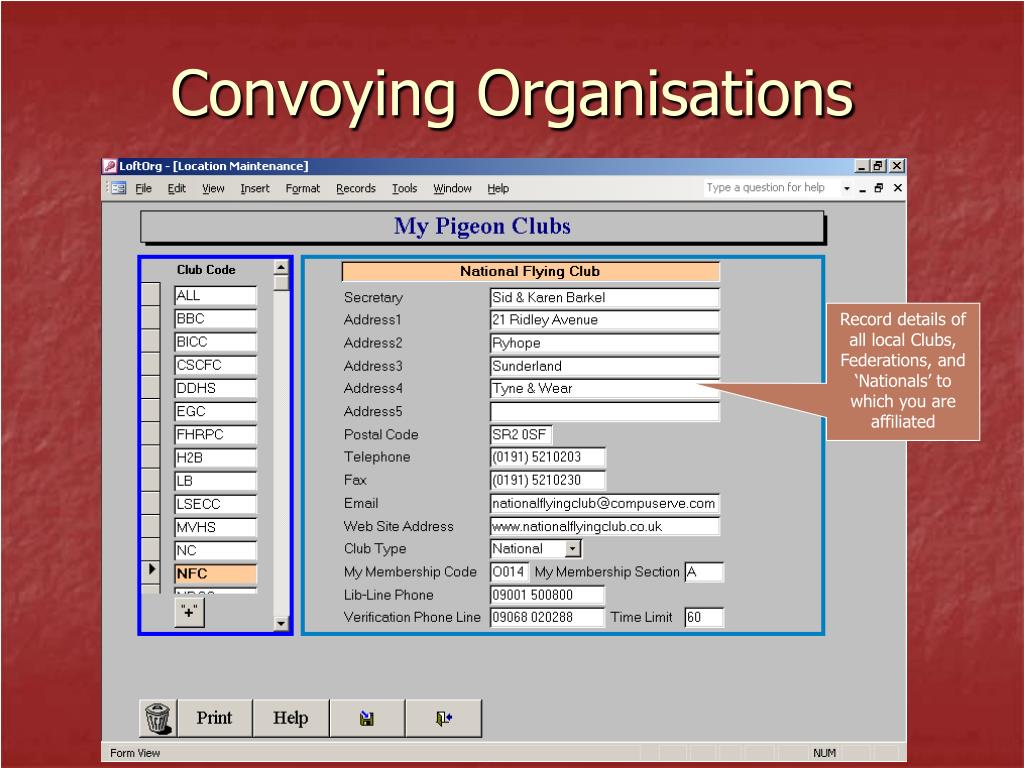Click the National Flying Club name field
This screenshot has height=768, width=1024.
(x=530, y=272)
